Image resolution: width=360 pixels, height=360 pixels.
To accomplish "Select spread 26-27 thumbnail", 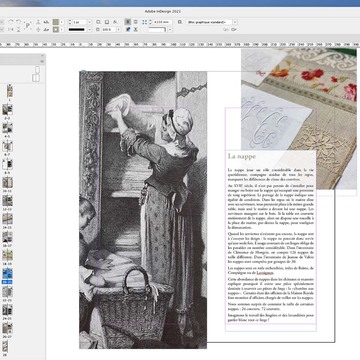I will coord(7,328).
